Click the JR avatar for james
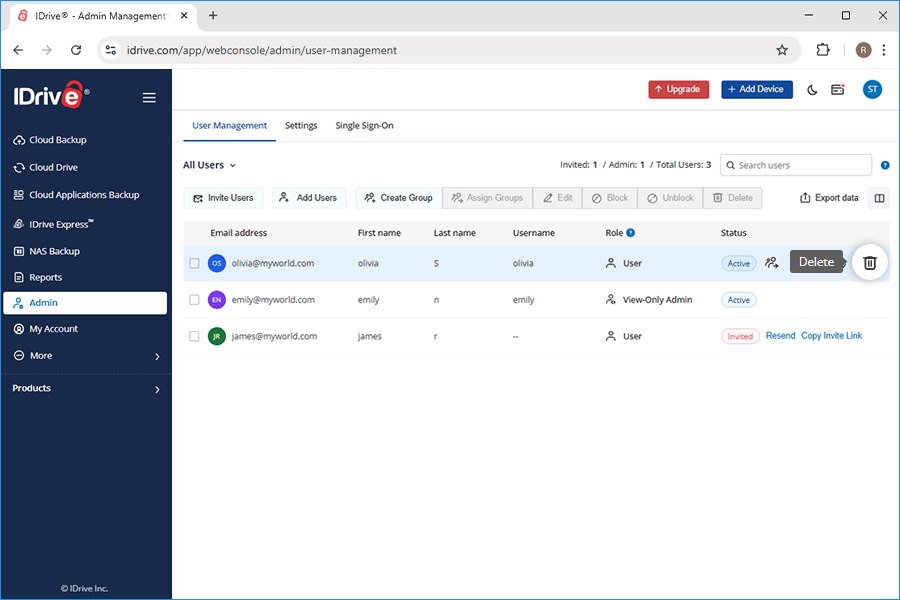 coord(216,336)
